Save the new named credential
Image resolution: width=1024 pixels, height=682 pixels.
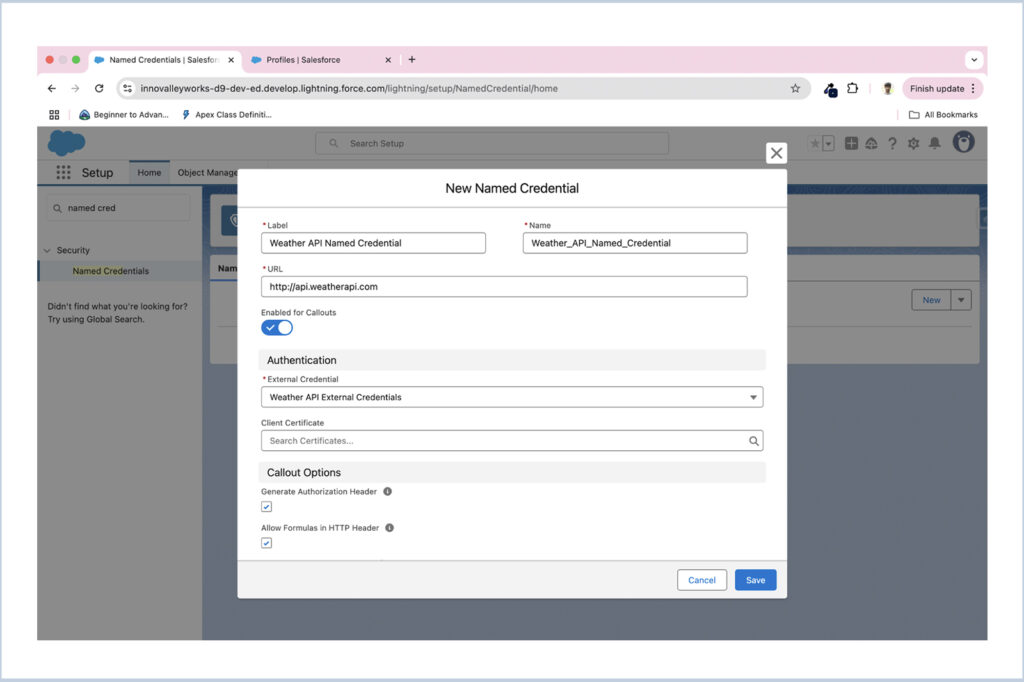pos(756,580)
